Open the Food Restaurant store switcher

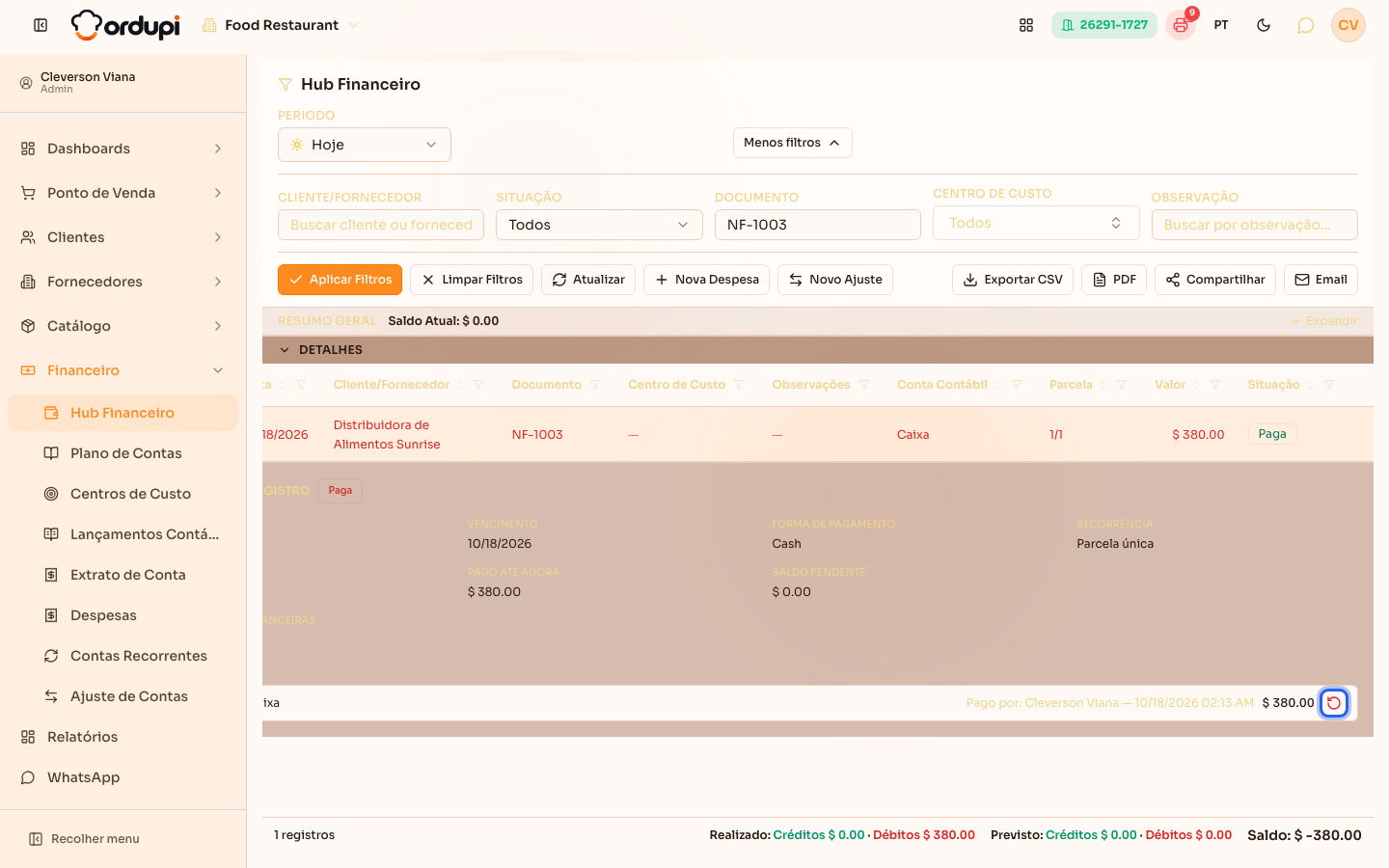tap(281, 25)
